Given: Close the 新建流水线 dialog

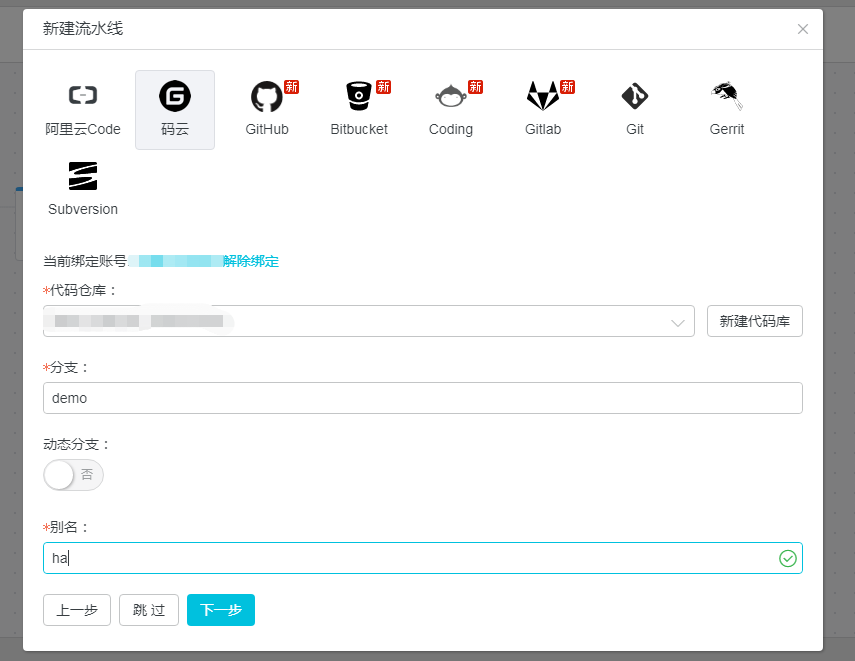Looking at the screenshot, I should [x=803, y=29].
